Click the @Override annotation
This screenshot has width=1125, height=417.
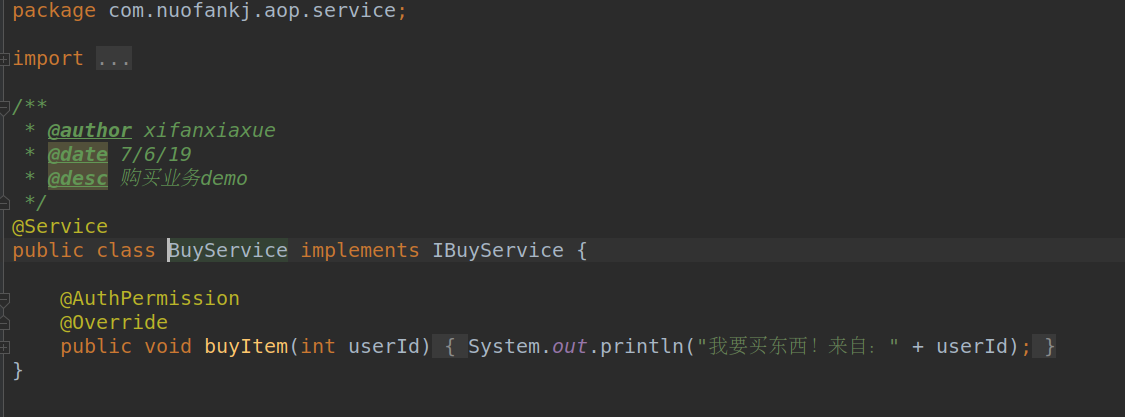click(x=114, y=323)
